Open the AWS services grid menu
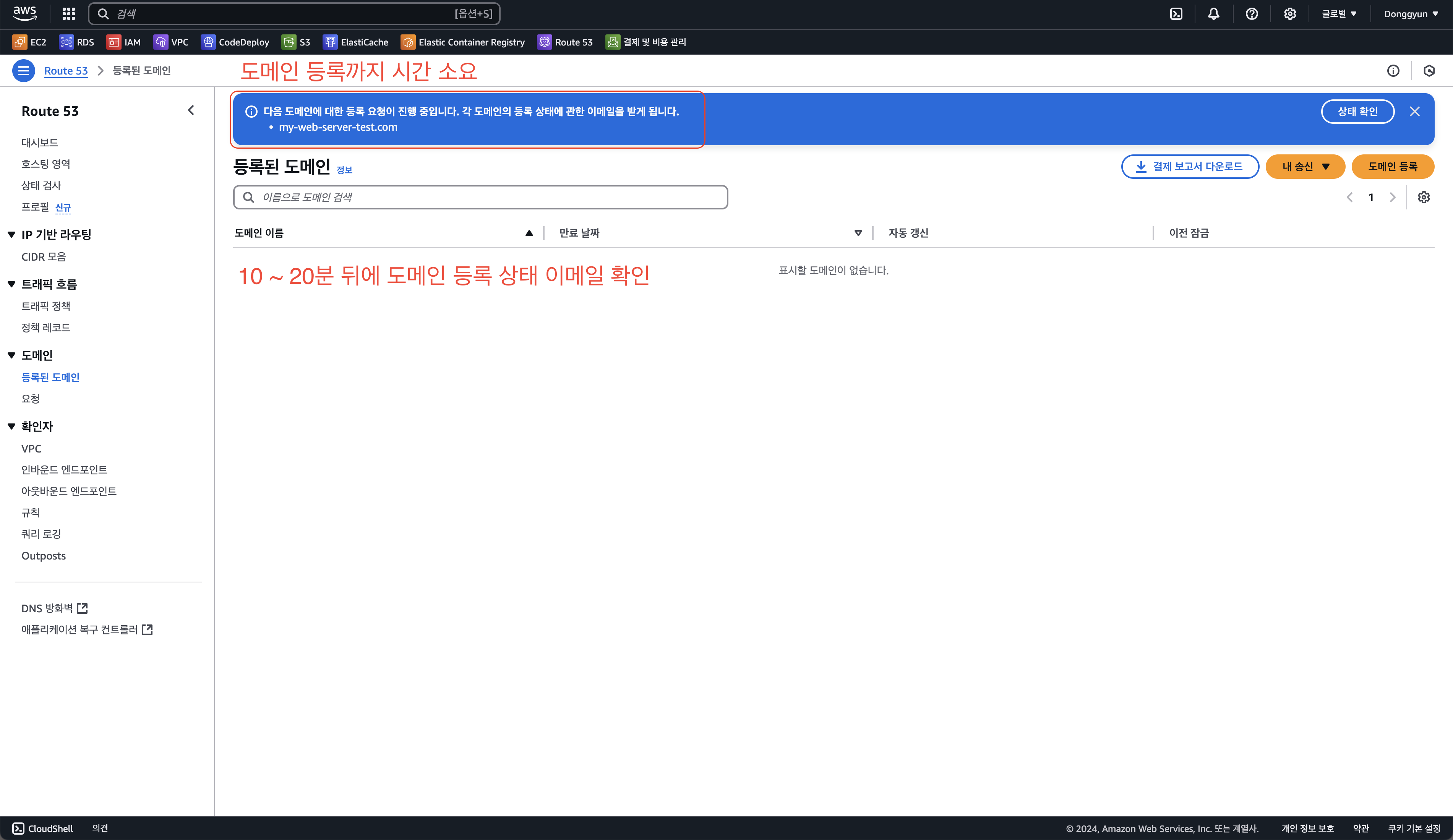Image resolution: width=1453 pixels, height=840 pixels. coord(69,14)
